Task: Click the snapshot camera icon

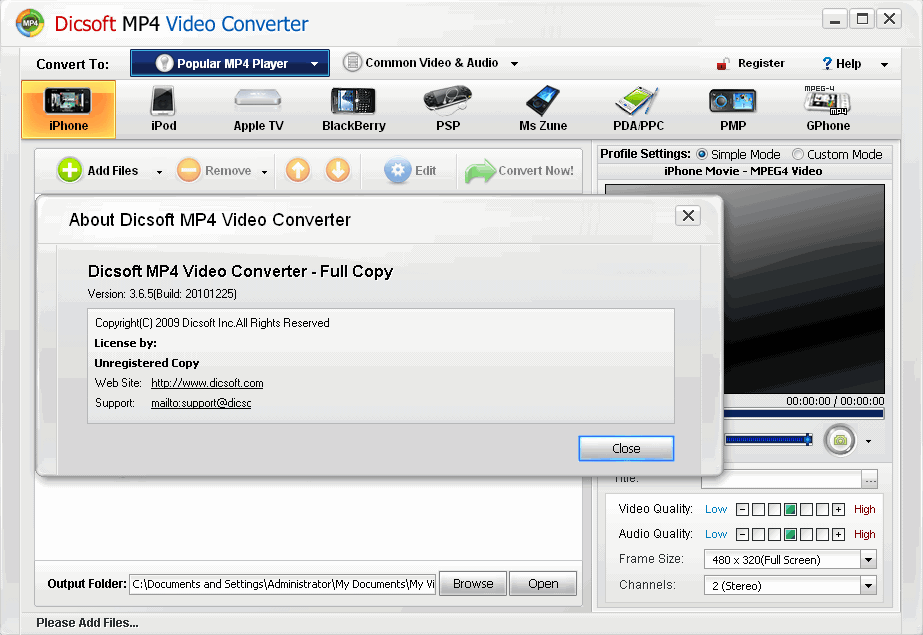Action: click(x=839, y=440)
